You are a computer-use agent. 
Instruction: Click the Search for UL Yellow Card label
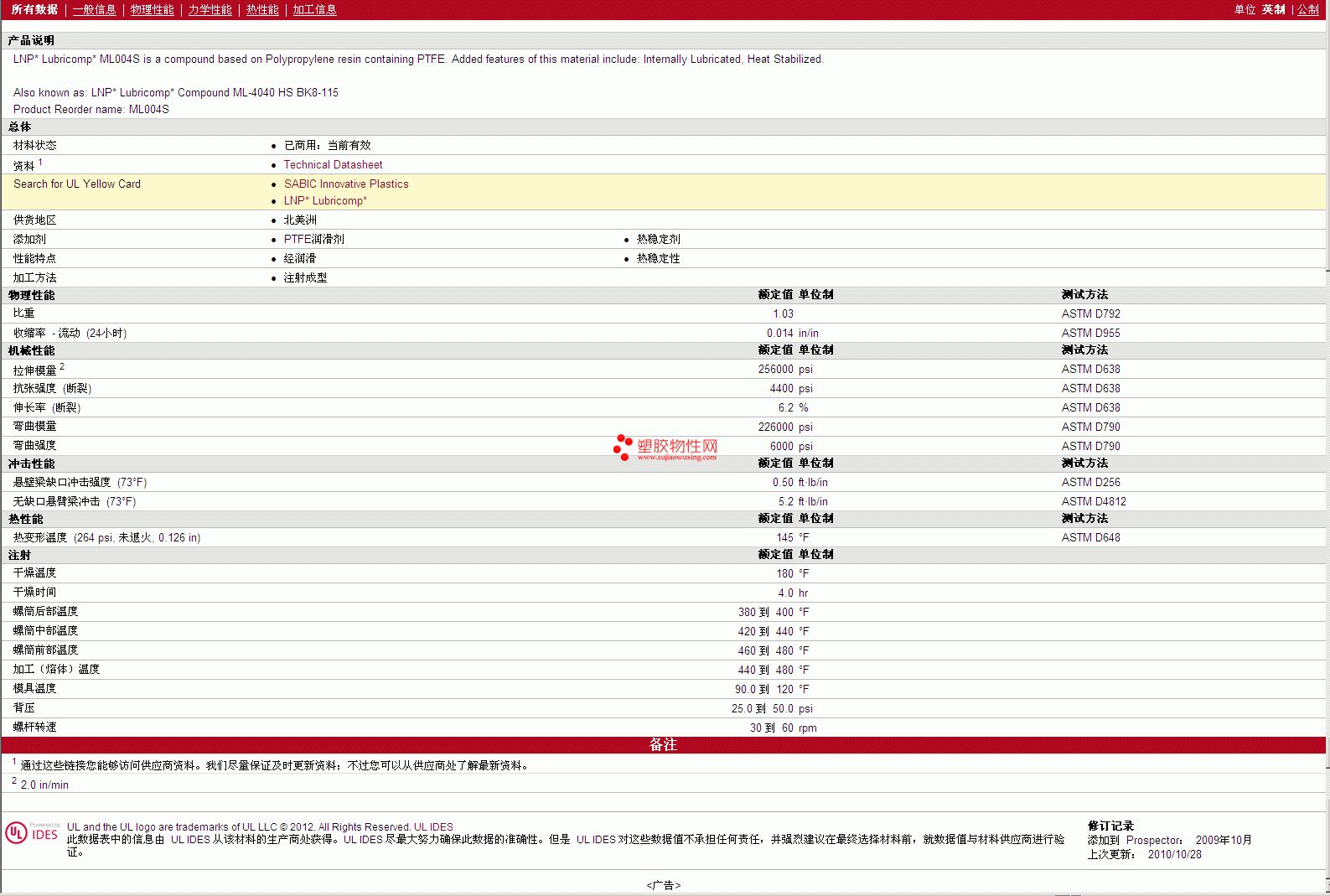(x=77, y=184)
